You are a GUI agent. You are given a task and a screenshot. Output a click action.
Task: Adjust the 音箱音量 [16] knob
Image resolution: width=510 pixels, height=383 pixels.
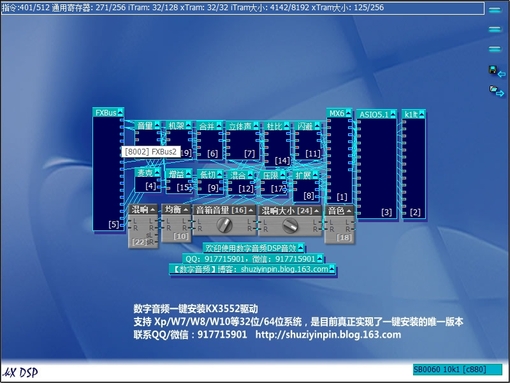(x=224, y=225)
